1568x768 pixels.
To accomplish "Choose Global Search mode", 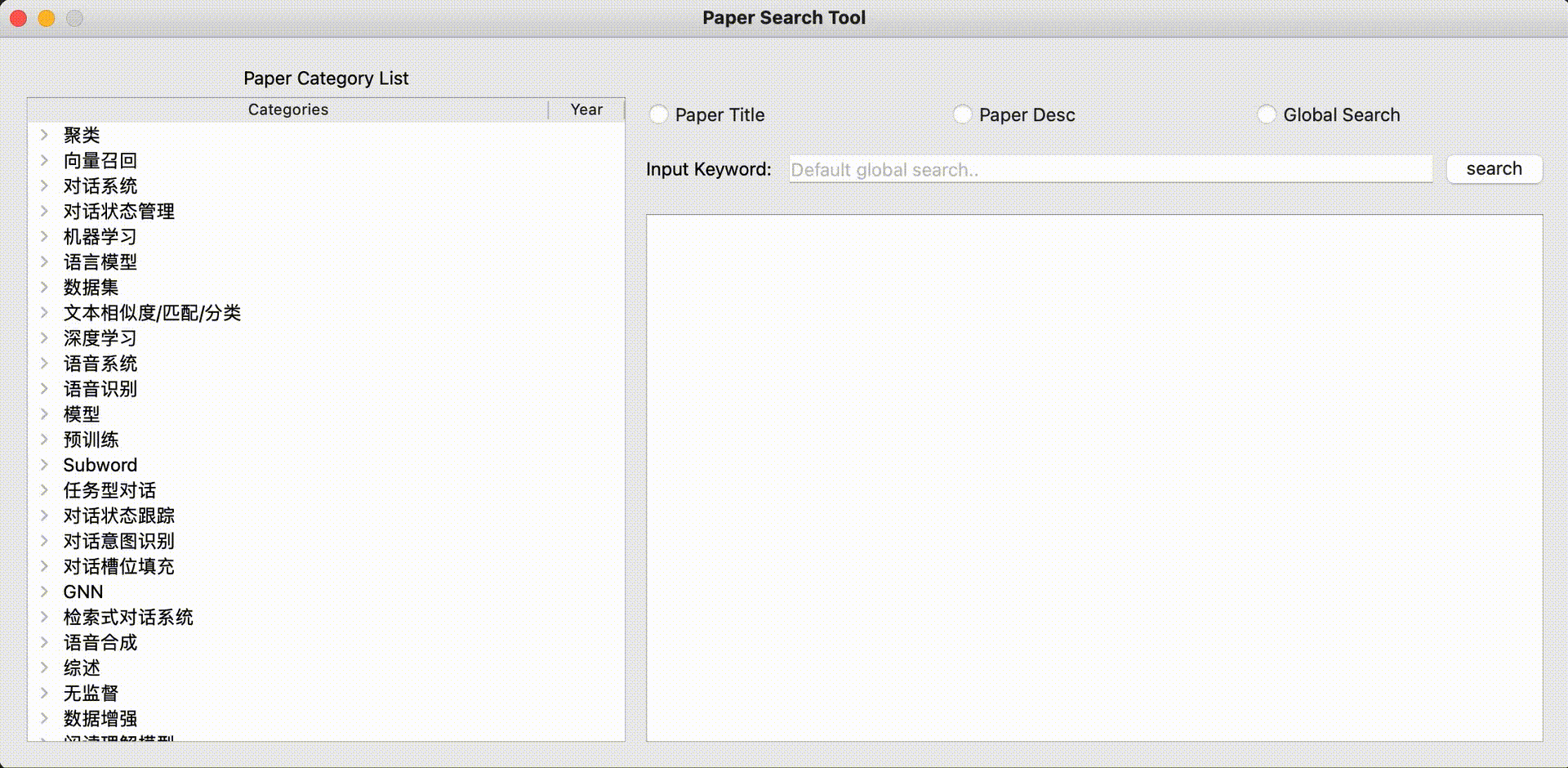I will click(x=1267, y=114).
